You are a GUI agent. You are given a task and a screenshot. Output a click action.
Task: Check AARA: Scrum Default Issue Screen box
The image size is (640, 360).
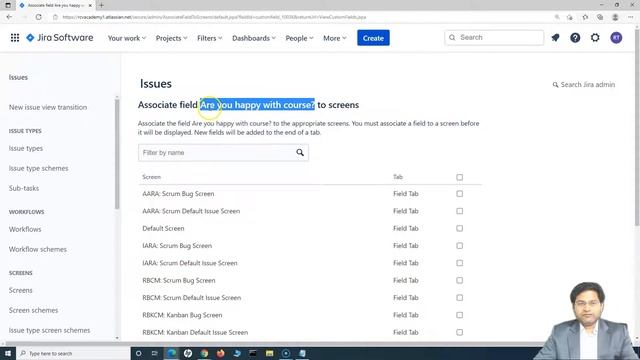click(x=460, y=211)
